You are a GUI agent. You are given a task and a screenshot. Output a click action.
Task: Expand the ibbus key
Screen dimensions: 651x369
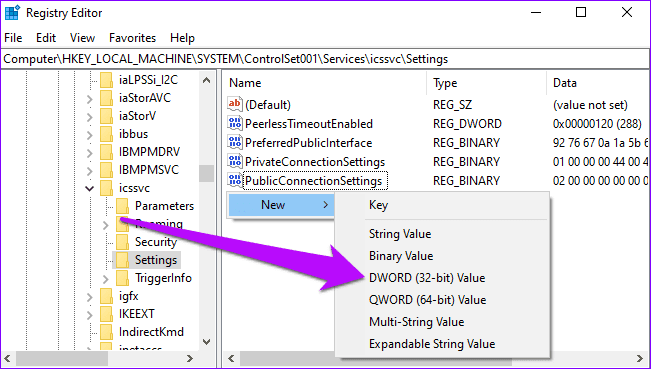[x=90, y=135]
